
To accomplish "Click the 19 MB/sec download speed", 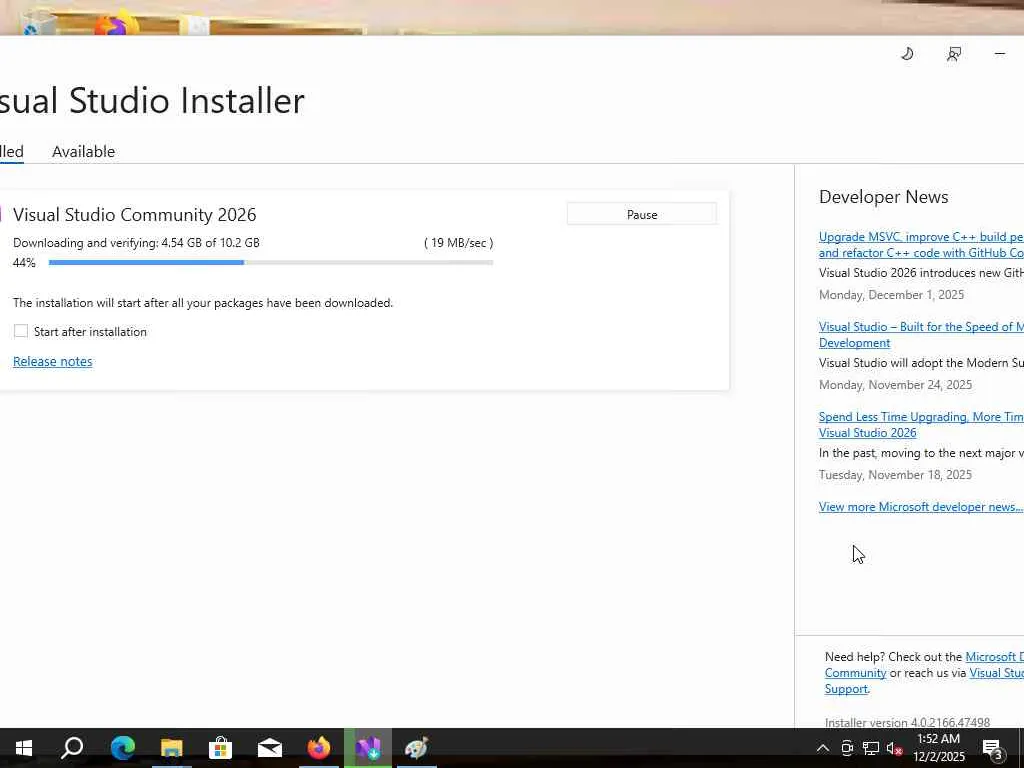I will 458,243.
